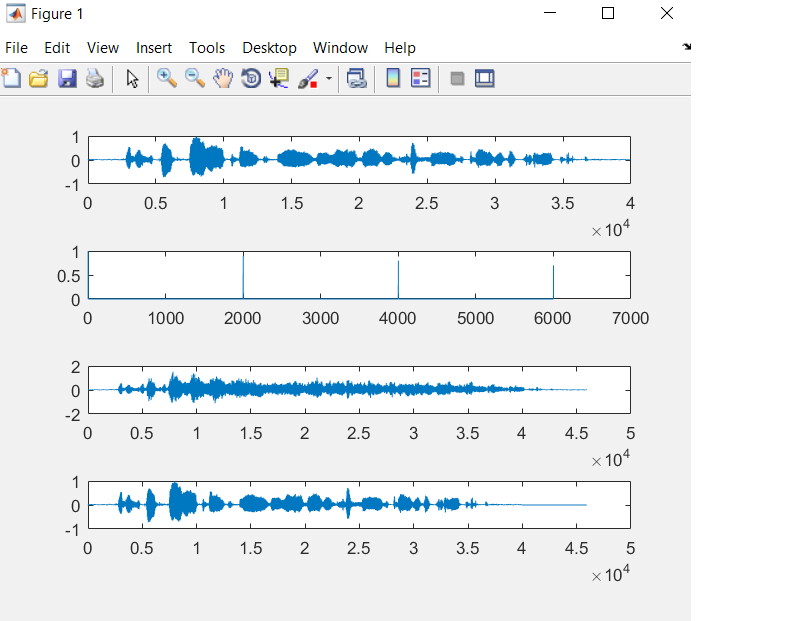The height and width of the screenshot is (621, 799).
Task: Click the '5000' tick label of second subplot
Action: click(x=475, y=318)
